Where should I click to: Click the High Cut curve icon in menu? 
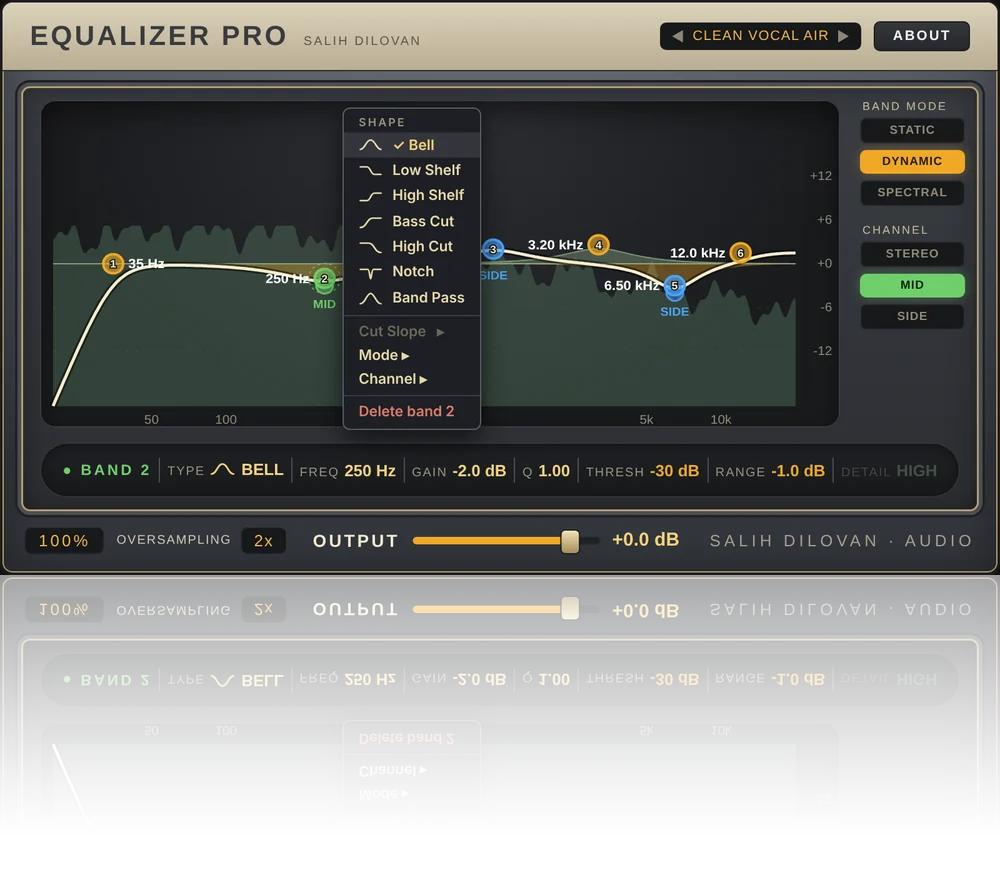(371, 247)
